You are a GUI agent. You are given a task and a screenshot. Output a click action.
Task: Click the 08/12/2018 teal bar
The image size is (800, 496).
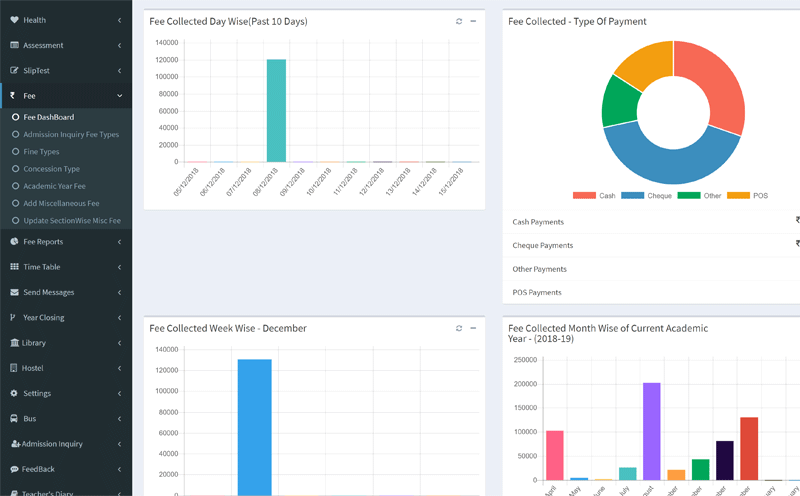pos(277,111)
